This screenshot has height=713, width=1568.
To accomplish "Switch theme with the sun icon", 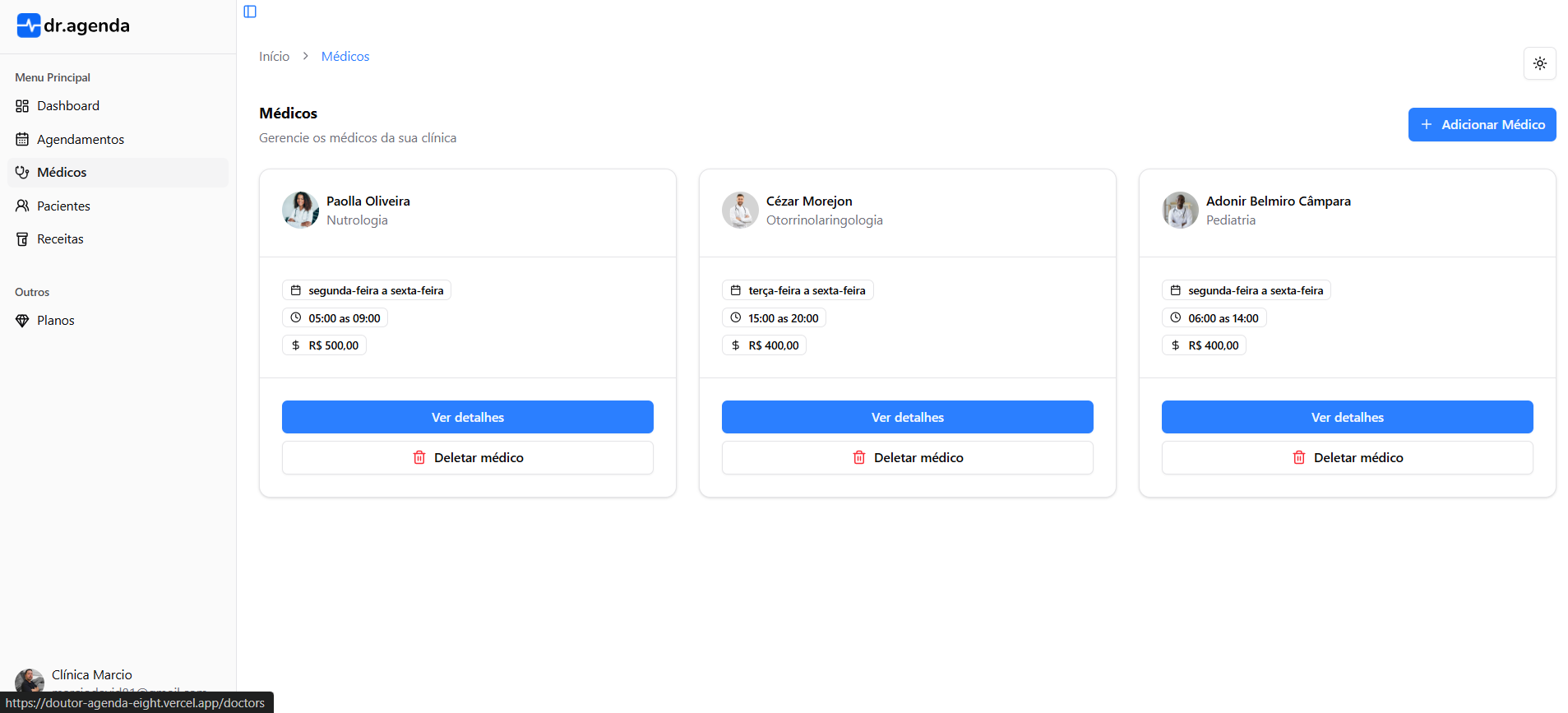I will tap(1539, 63).
